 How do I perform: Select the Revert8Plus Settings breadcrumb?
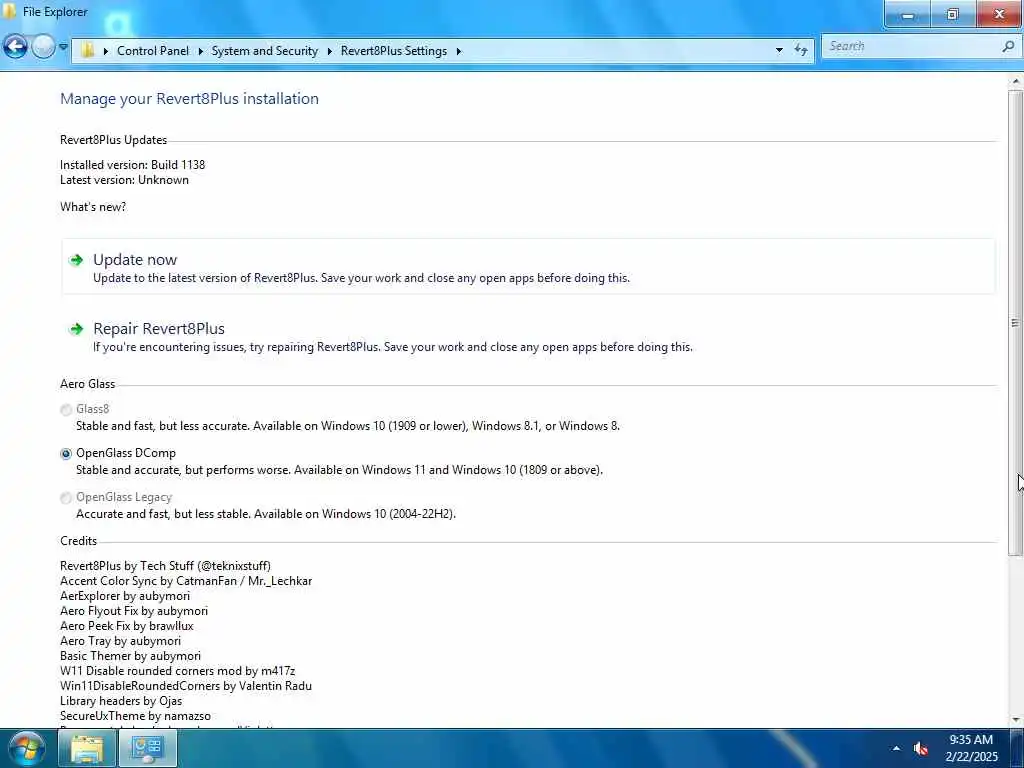(394, 51)
